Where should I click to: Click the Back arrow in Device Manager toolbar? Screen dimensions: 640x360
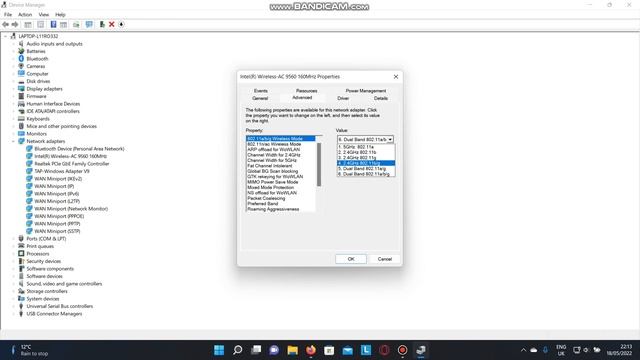point(5,24)
